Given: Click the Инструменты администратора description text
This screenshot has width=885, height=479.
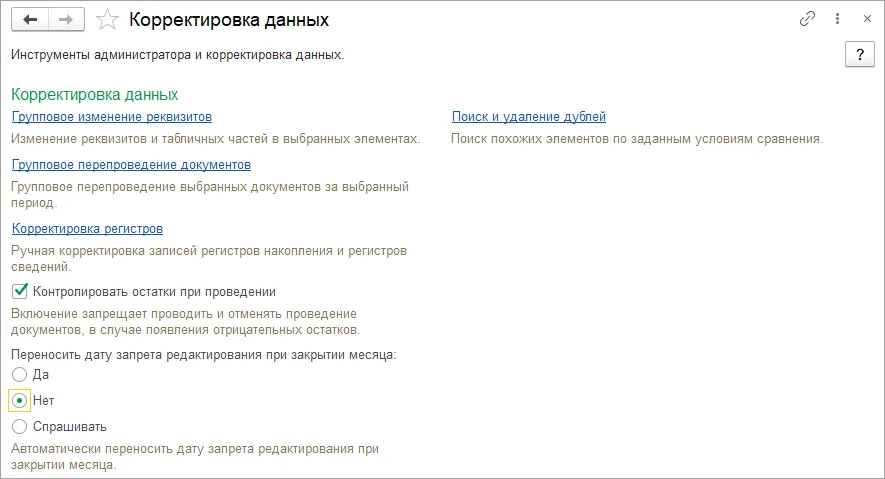Looking at the screenshot, I should tap(177, 55).
